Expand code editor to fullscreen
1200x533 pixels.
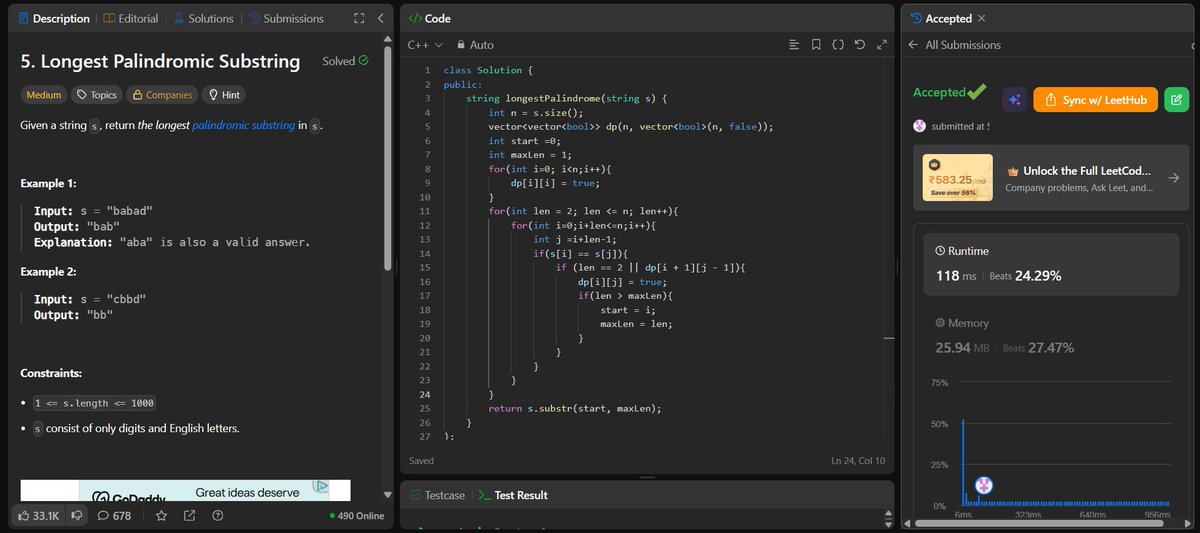coord(881,45)
